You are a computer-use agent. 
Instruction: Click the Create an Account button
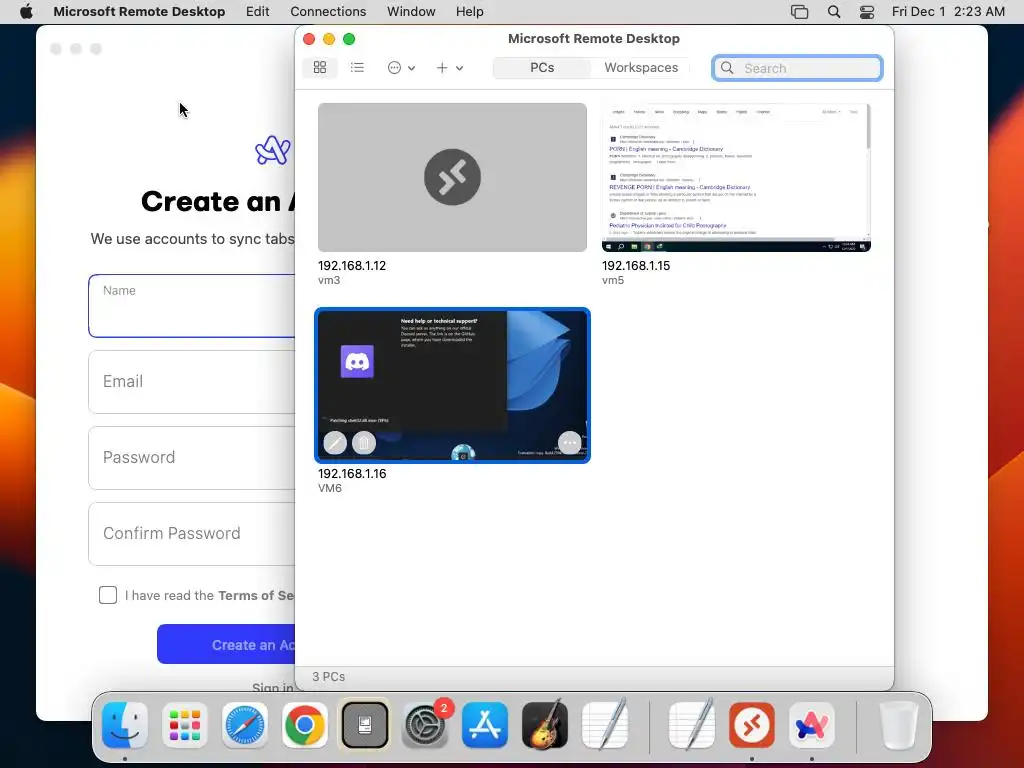click(x=226, y=645)
